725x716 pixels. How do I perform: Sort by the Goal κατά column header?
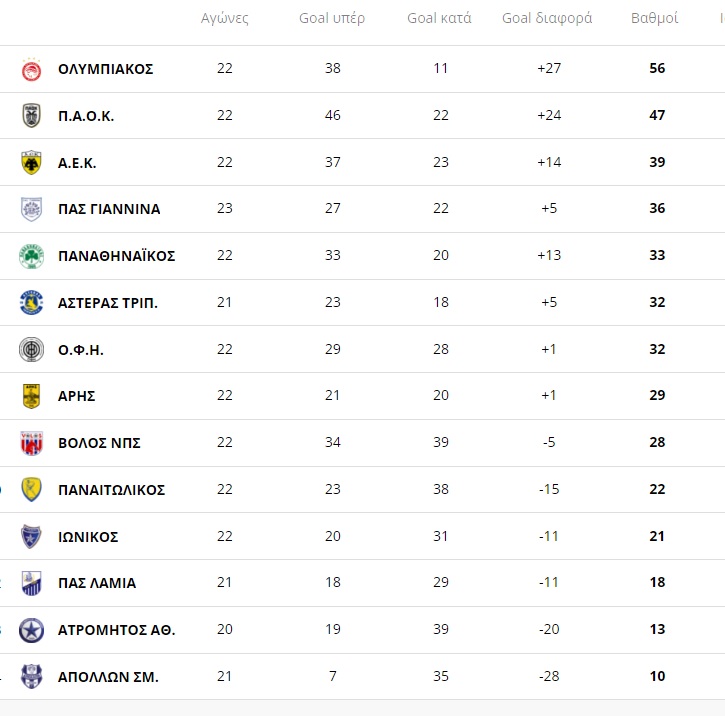[x=439, y=18]
